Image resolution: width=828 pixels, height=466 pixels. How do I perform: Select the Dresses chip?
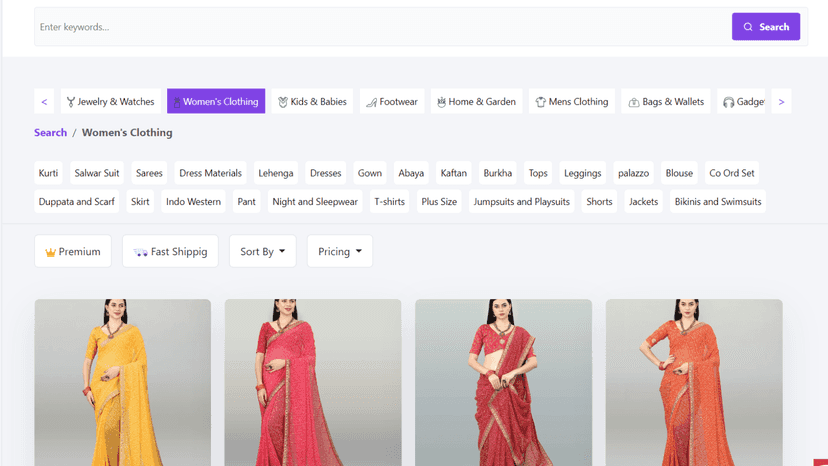pyautogui.click(x=325, y=173)
